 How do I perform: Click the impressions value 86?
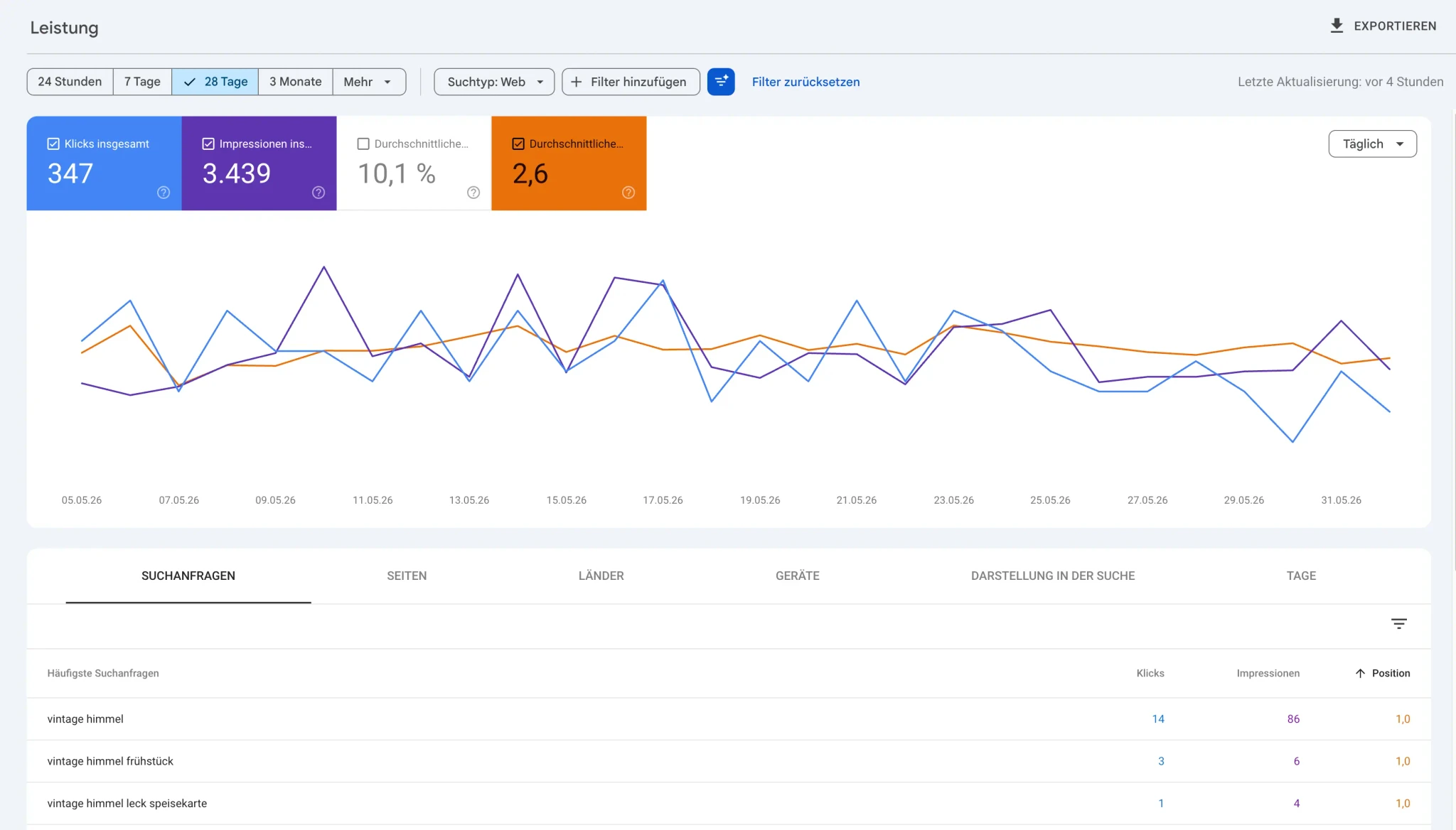pos(1293,719)
